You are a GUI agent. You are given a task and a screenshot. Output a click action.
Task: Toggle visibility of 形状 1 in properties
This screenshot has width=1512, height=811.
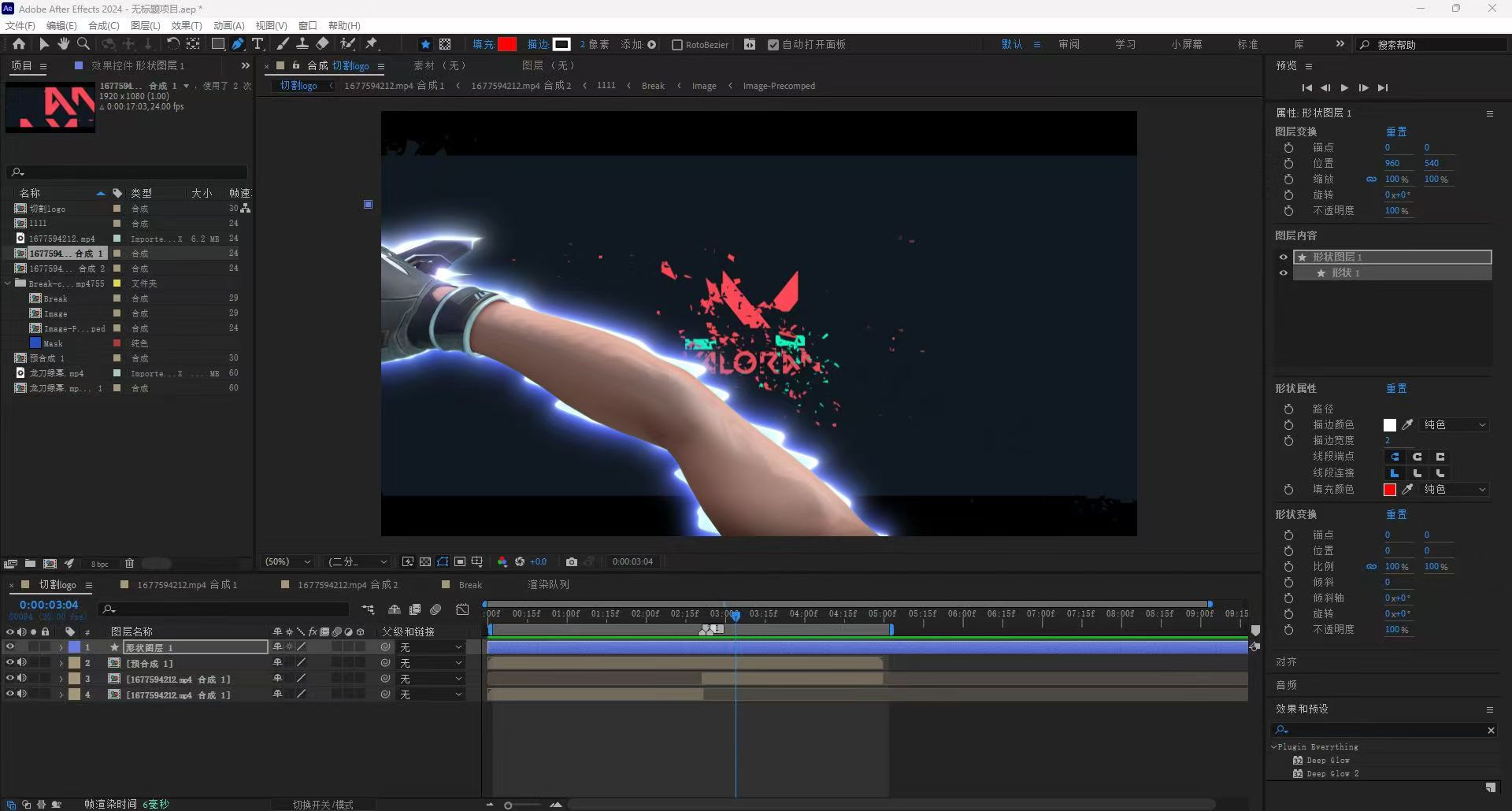(x=1284, y=273)
